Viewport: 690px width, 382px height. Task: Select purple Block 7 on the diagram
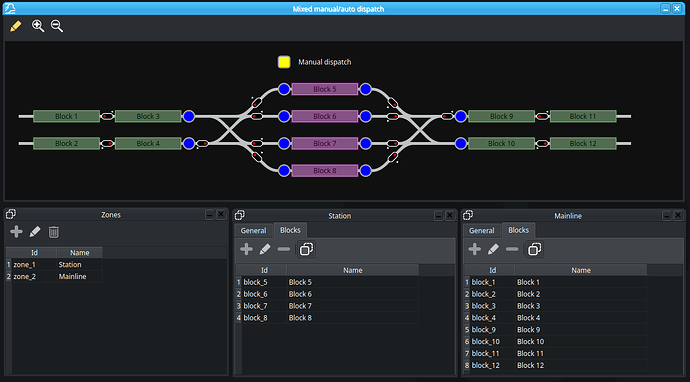click(325, 143)
